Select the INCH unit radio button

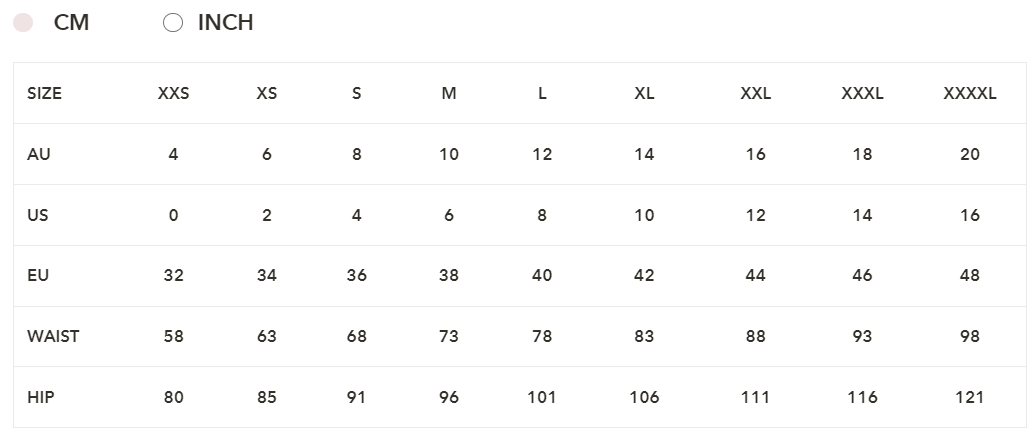[173, 23]
